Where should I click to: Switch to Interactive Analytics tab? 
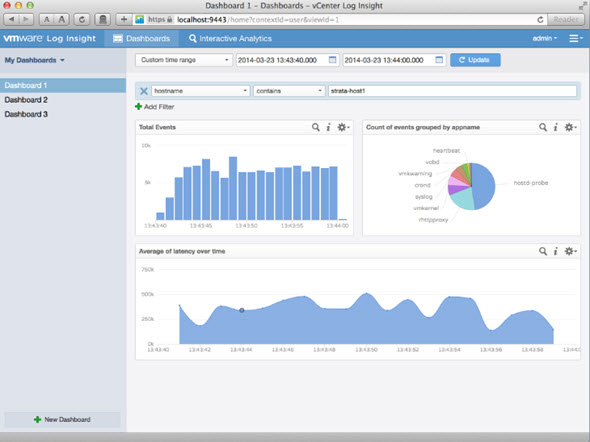pos(230,38)
